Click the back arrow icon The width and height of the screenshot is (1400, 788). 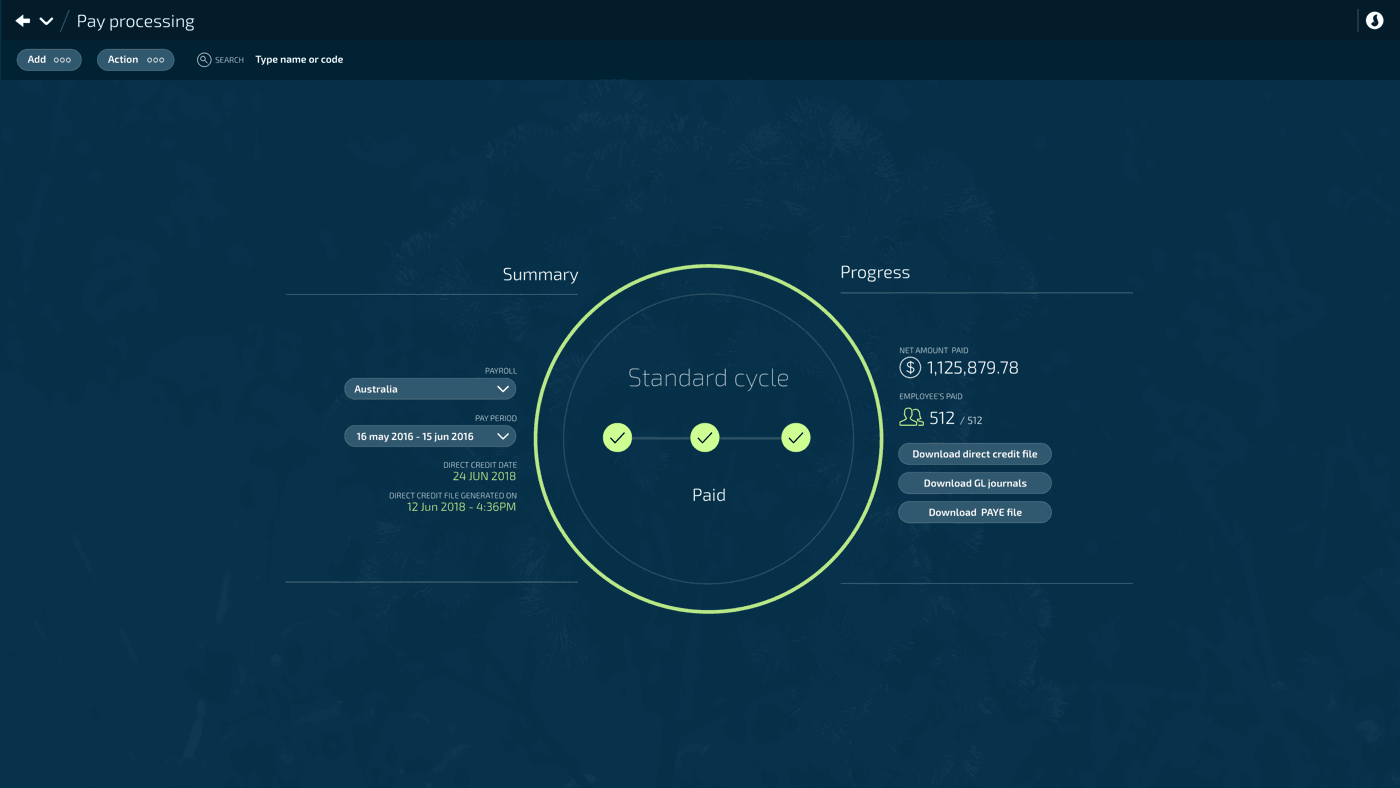(x=23, y=21)
